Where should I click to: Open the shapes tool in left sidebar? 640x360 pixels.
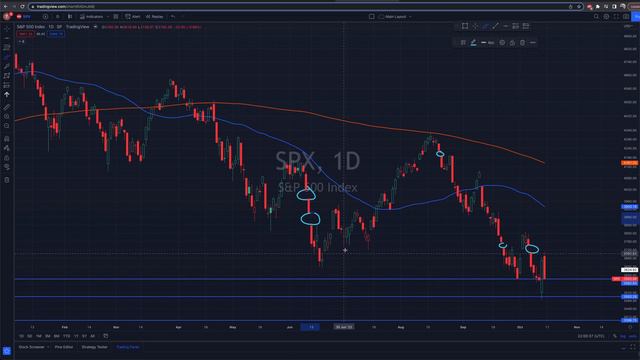(x=7, y=76)
